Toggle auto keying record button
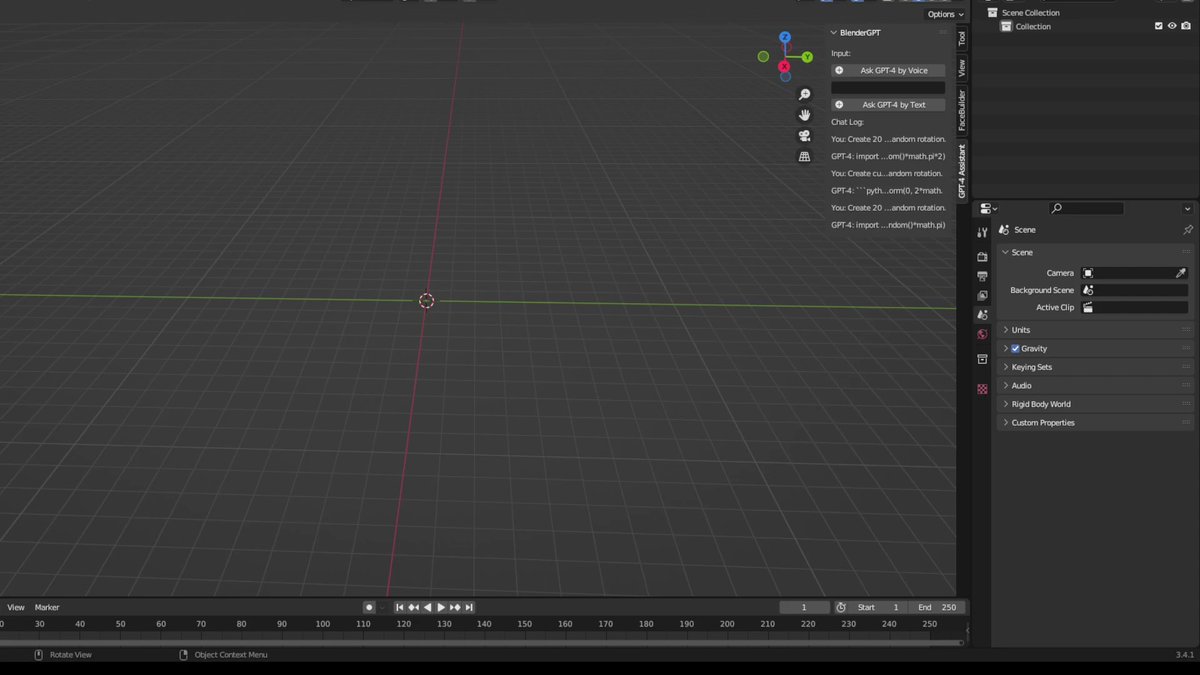This screenshot has width=1200, height=675. point(369,607)
